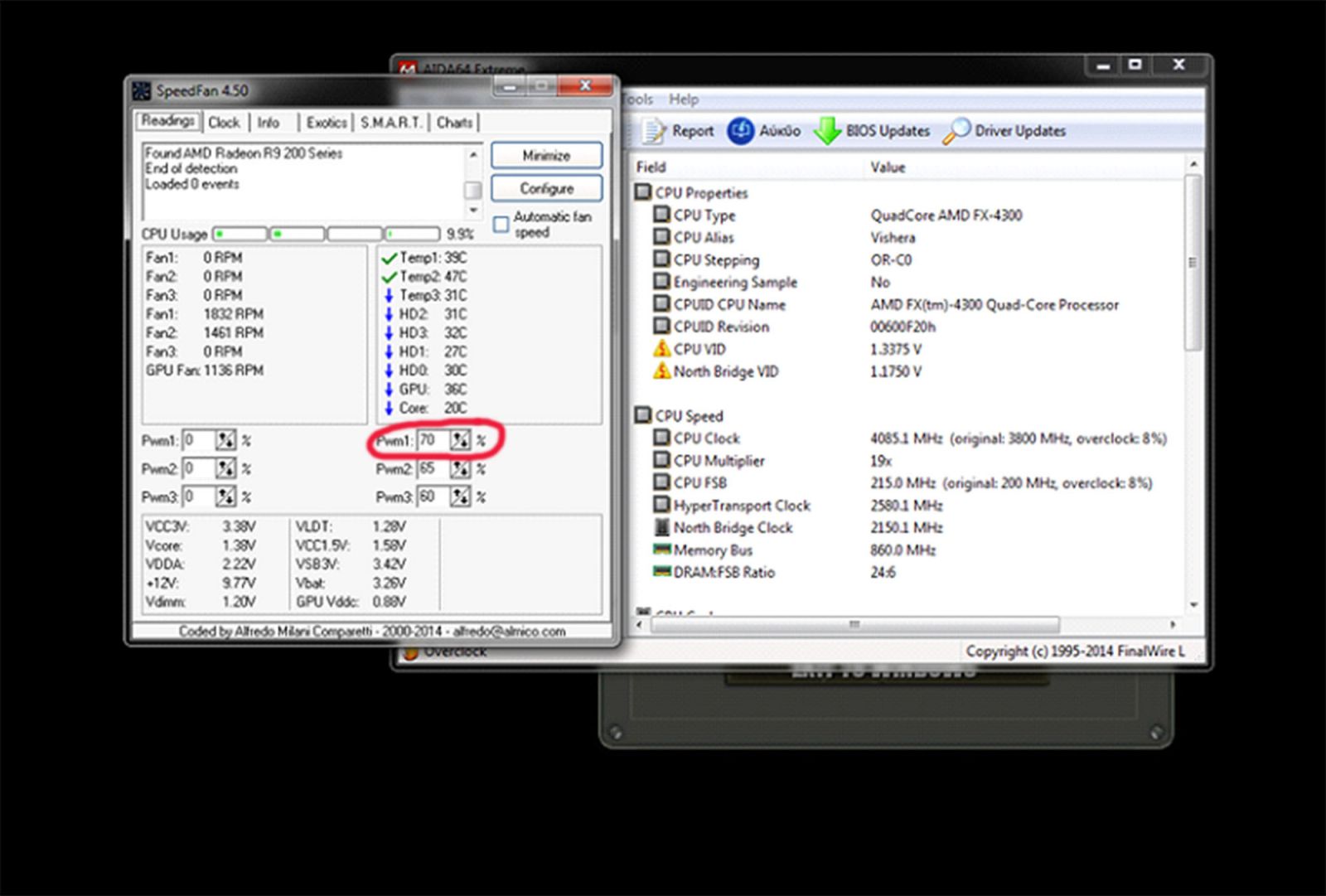
Task: Click the right Pwm3 input field value 60
Action: click(433, 496)
